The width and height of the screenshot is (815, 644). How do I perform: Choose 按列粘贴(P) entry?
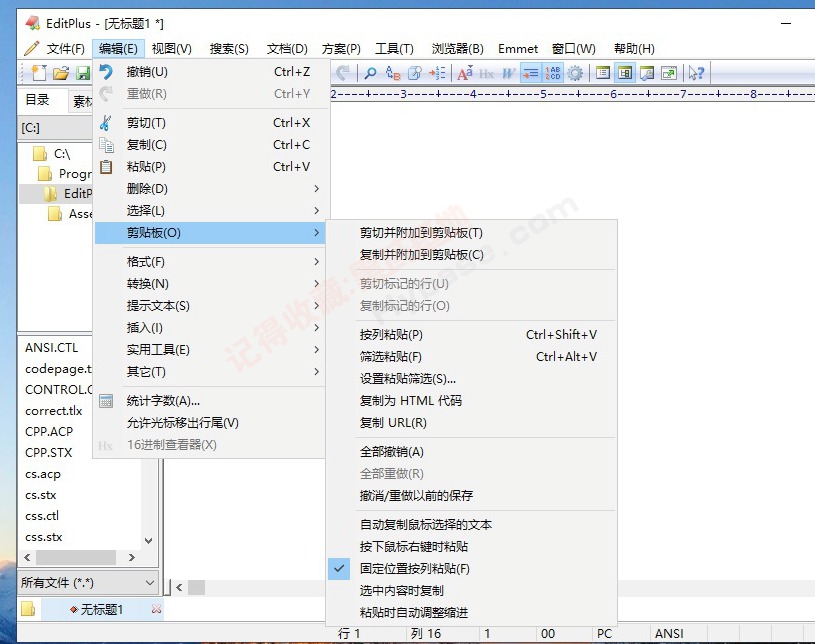tap(471, 335)
